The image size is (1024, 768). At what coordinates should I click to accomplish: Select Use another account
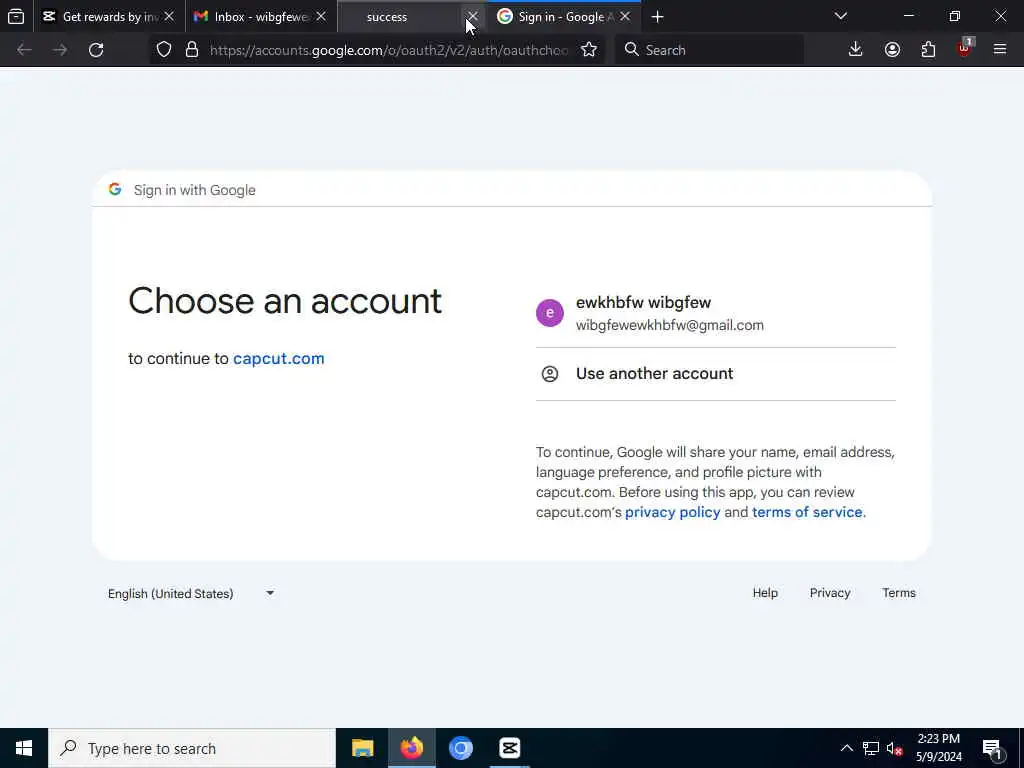click(716, 374)
